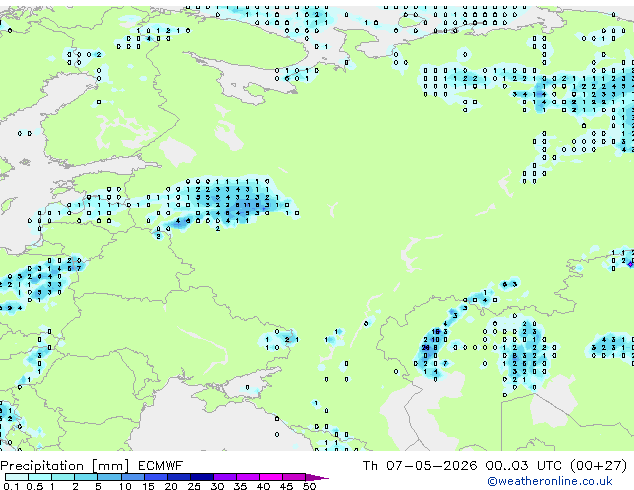Pick the violet 30–35 mm legend swatch
Viewport: 634px width, 490px height.
point(225,477)
